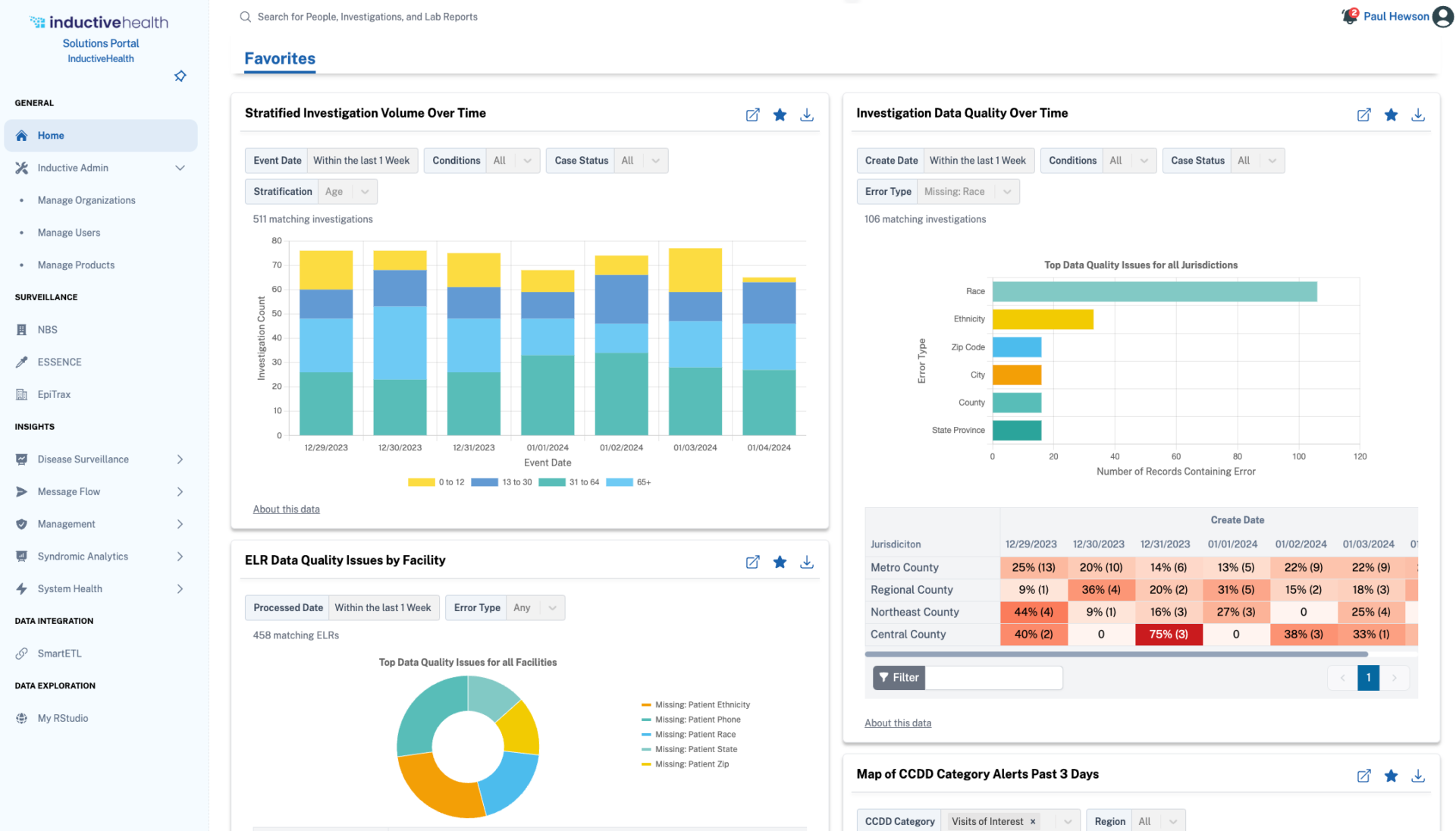The height and width of the screenshot is (831, 1456).
Task: Remove Visits of Interest tag
Action: coord(1033,822)
